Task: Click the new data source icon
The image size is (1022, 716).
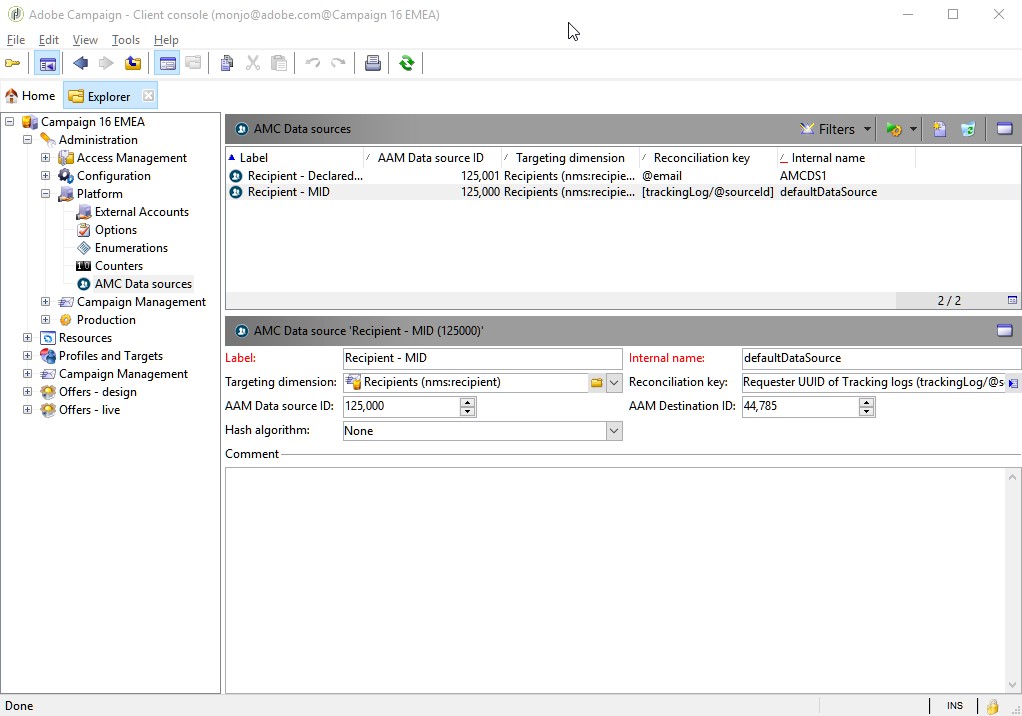Action: click(939, 129)
